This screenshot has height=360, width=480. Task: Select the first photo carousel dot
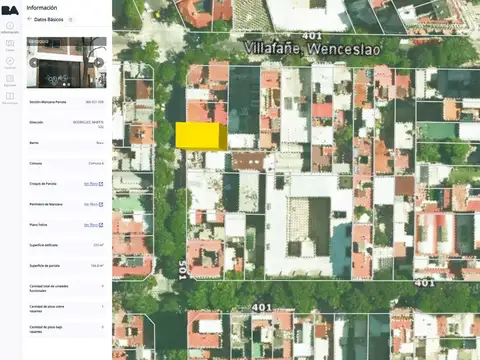point(64,84)
